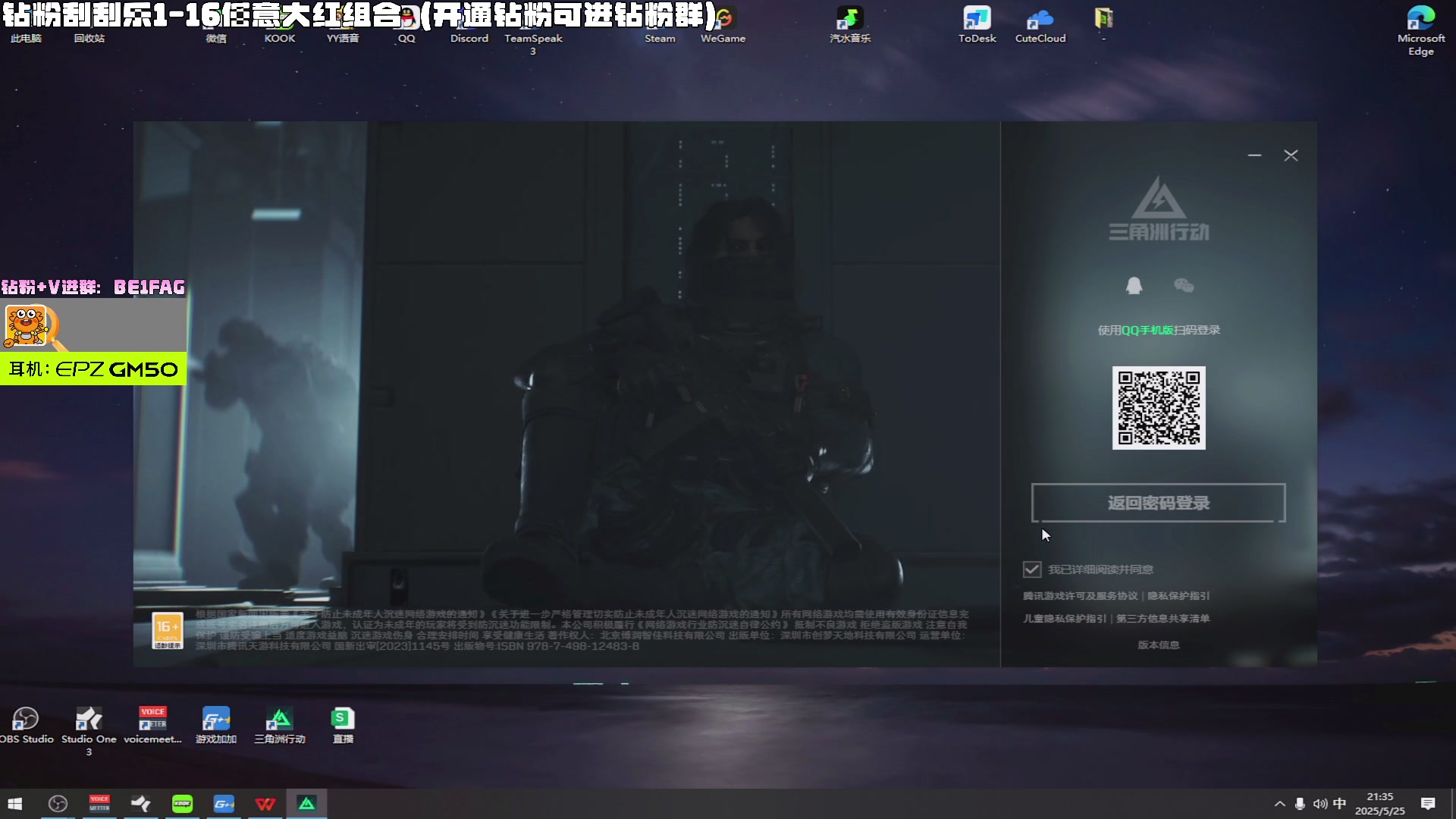The image size is (1456, 819).
Task: Click the crab avatar in the overlay
Action: 27,326
